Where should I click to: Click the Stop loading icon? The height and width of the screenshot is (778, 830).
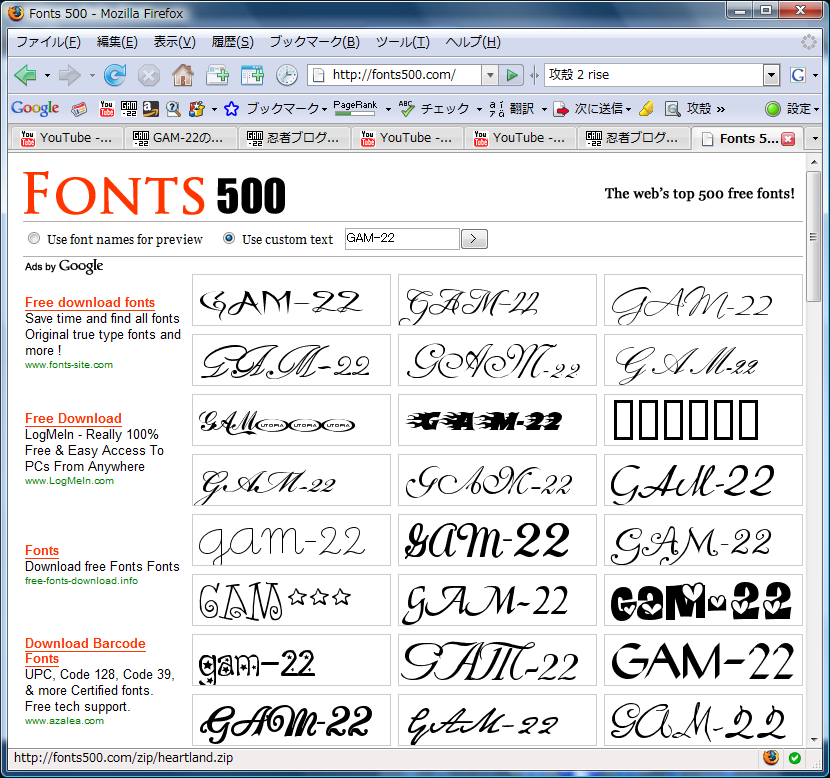pyautogui.click(x=149, y=76)
